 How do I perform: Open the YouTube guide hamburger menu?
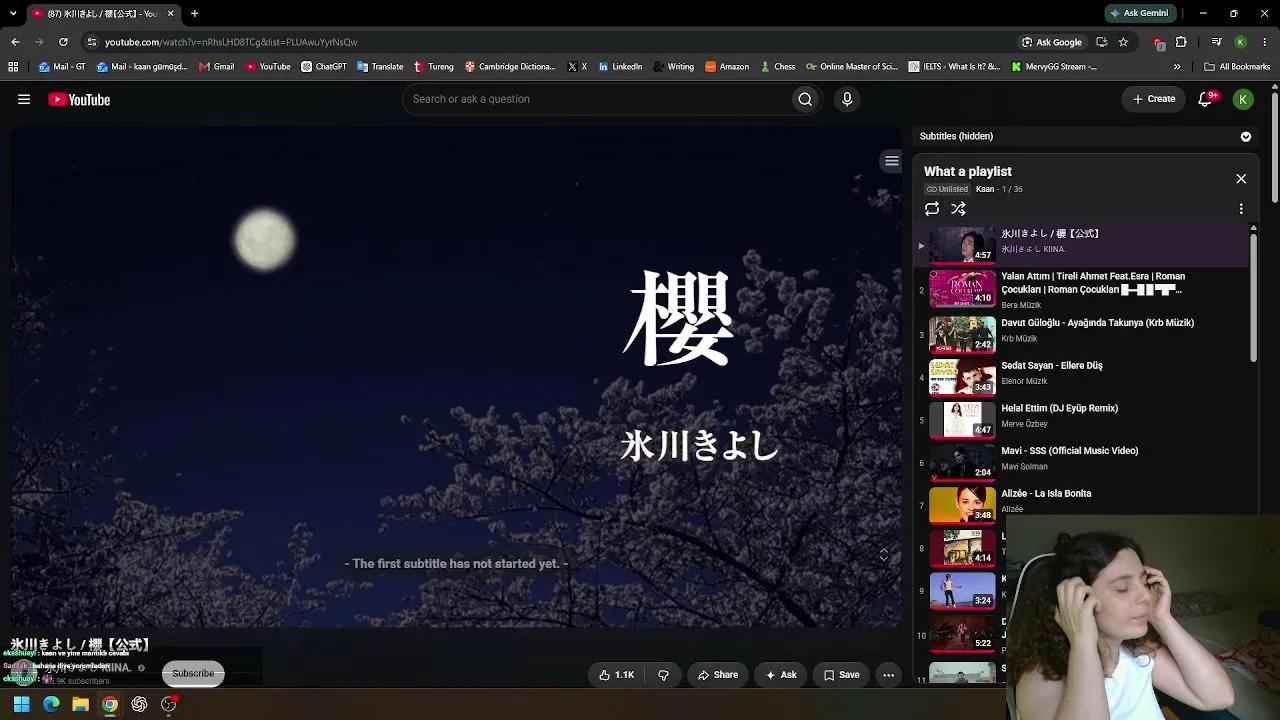(24, 99)
